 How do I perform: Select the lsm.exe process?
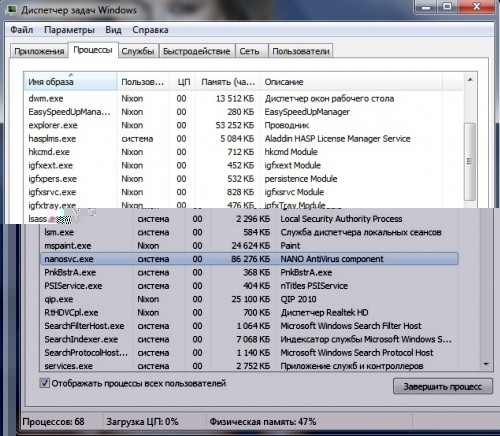249,232
